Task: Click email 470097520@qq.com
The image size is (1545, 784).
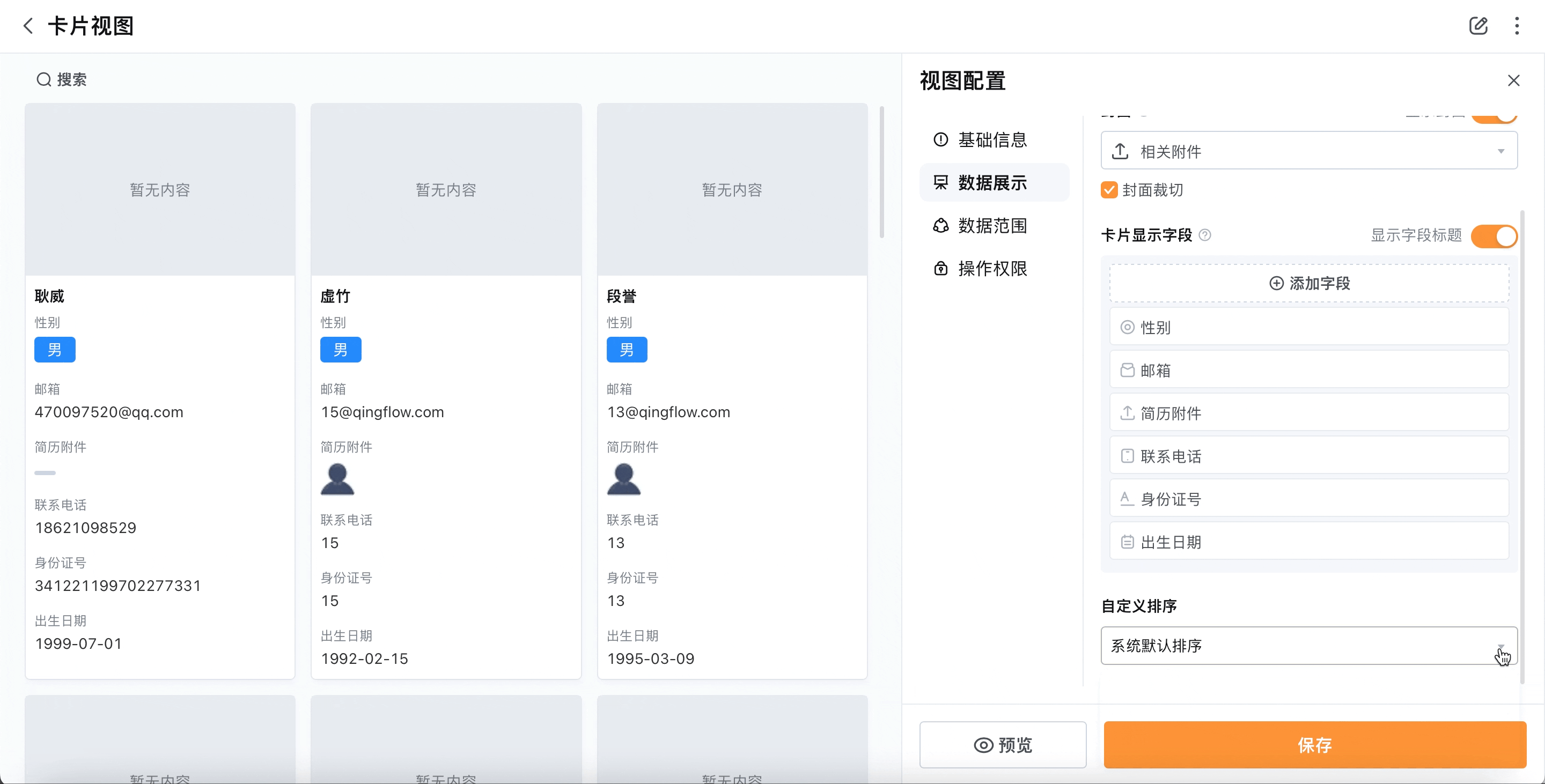Action: (109, 412)
